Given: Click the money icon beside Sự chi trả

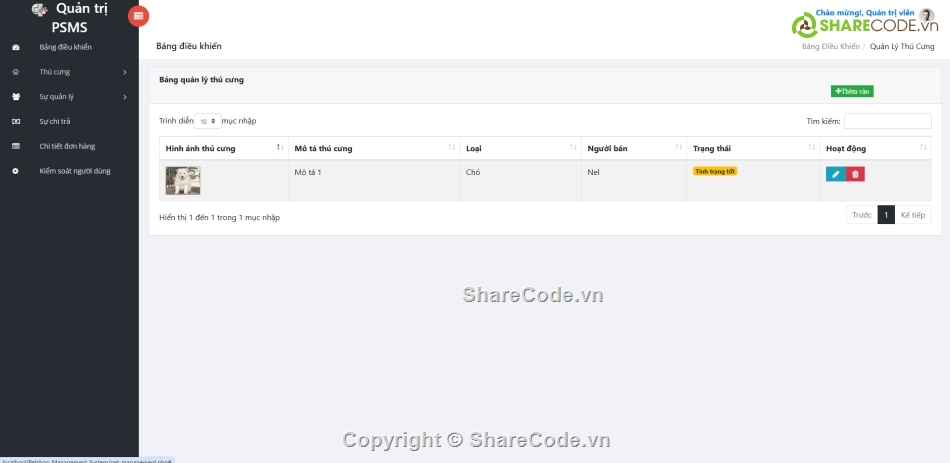Looking at the screenshot, I should (x=15, y=122).
